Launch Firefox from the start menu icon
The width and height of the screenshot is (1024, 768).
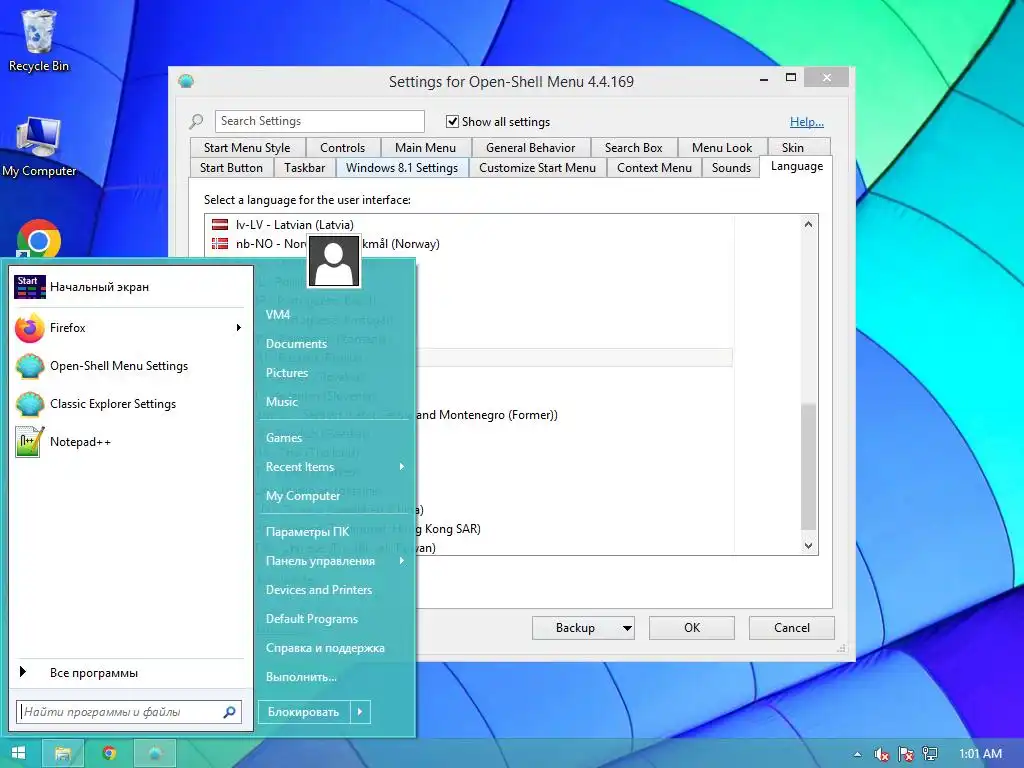tap(29, 328)
